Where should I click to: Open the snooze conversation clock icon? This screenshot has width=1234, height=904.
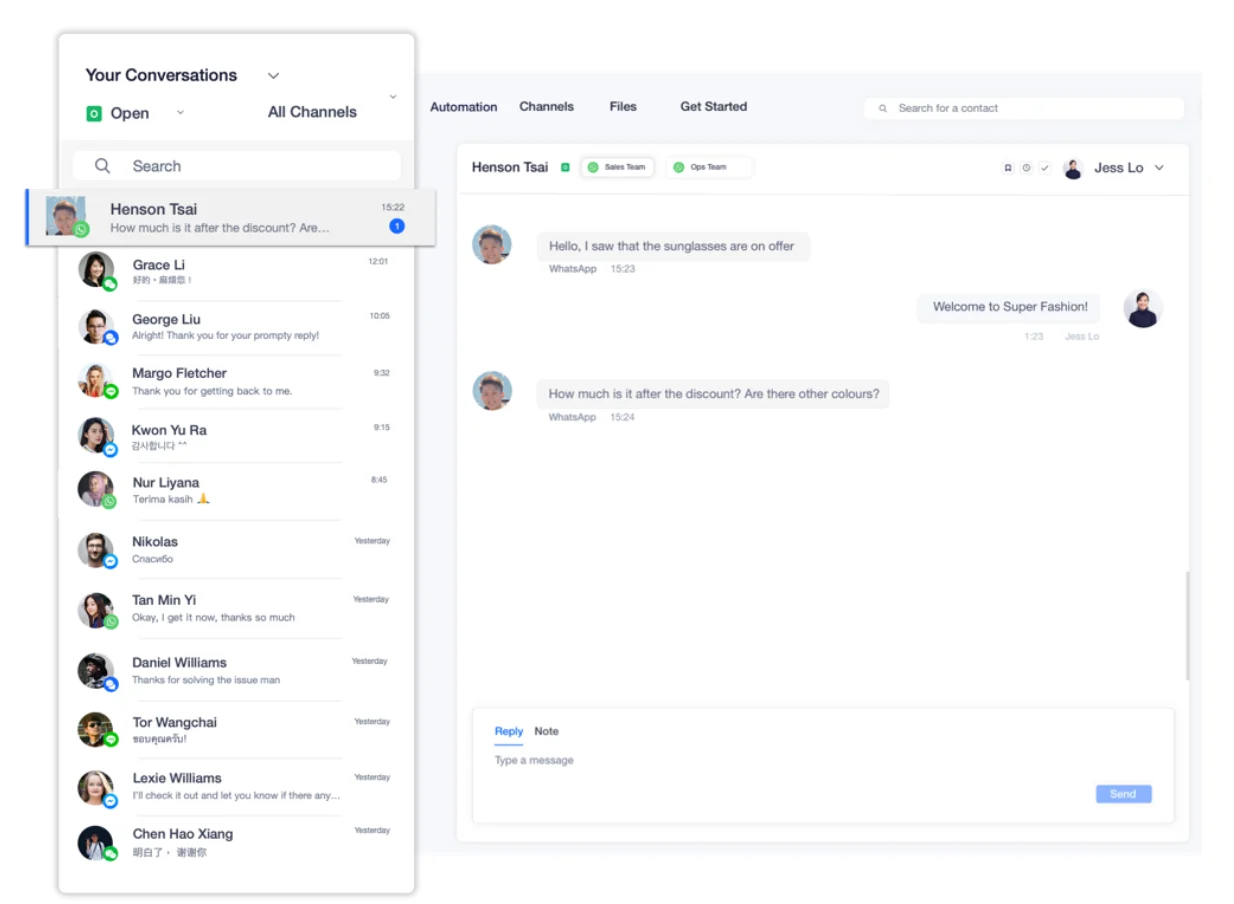1026,167
